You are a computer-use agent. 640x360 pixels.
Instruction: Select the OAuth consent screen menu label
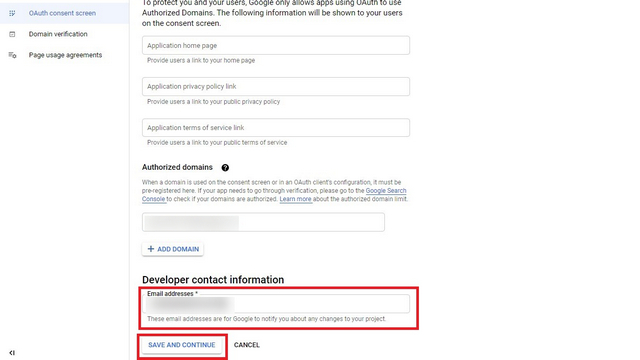click(x=62, y=13)
